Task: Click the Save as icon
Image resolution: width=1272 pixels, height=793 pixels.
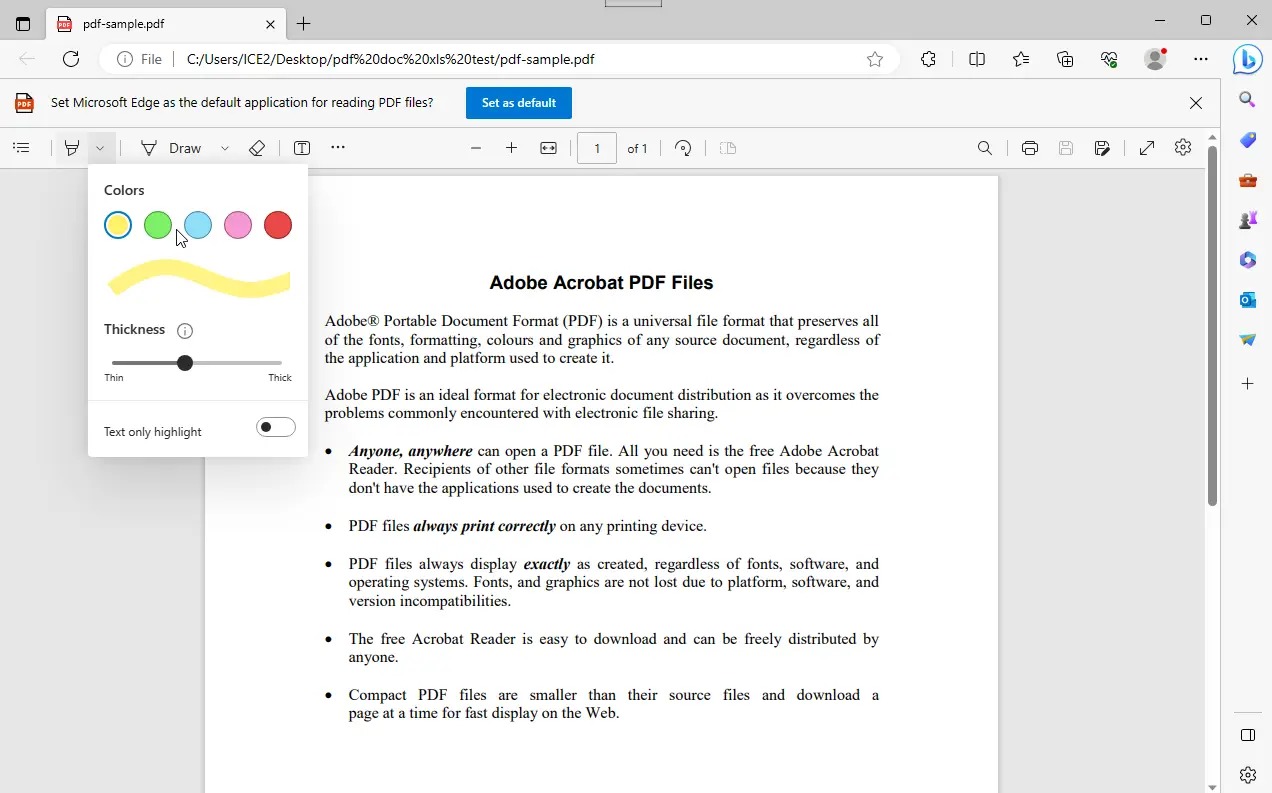Action: pos(1102,148)
